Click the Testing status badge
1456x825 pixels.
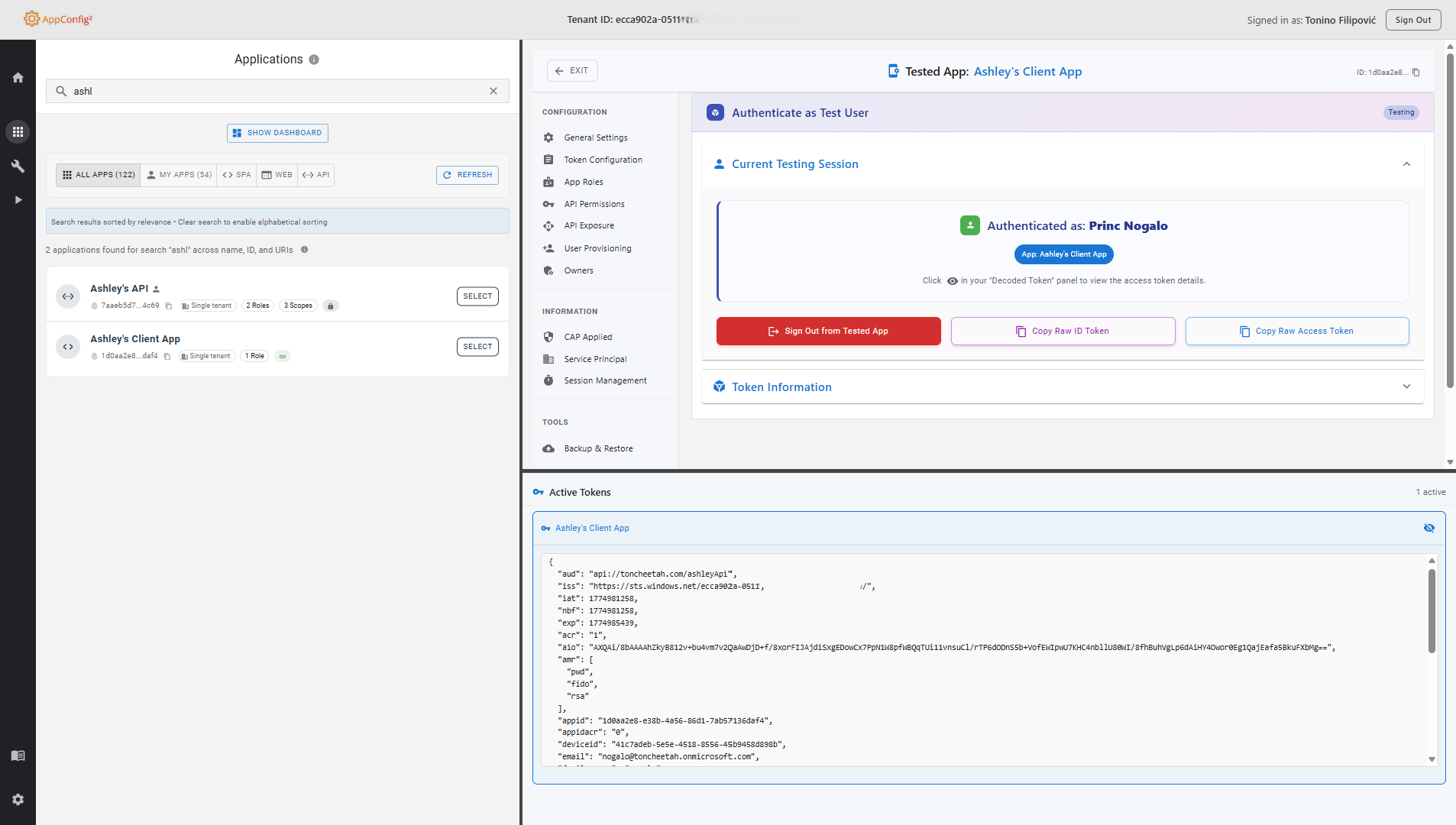click(1401, 112)
